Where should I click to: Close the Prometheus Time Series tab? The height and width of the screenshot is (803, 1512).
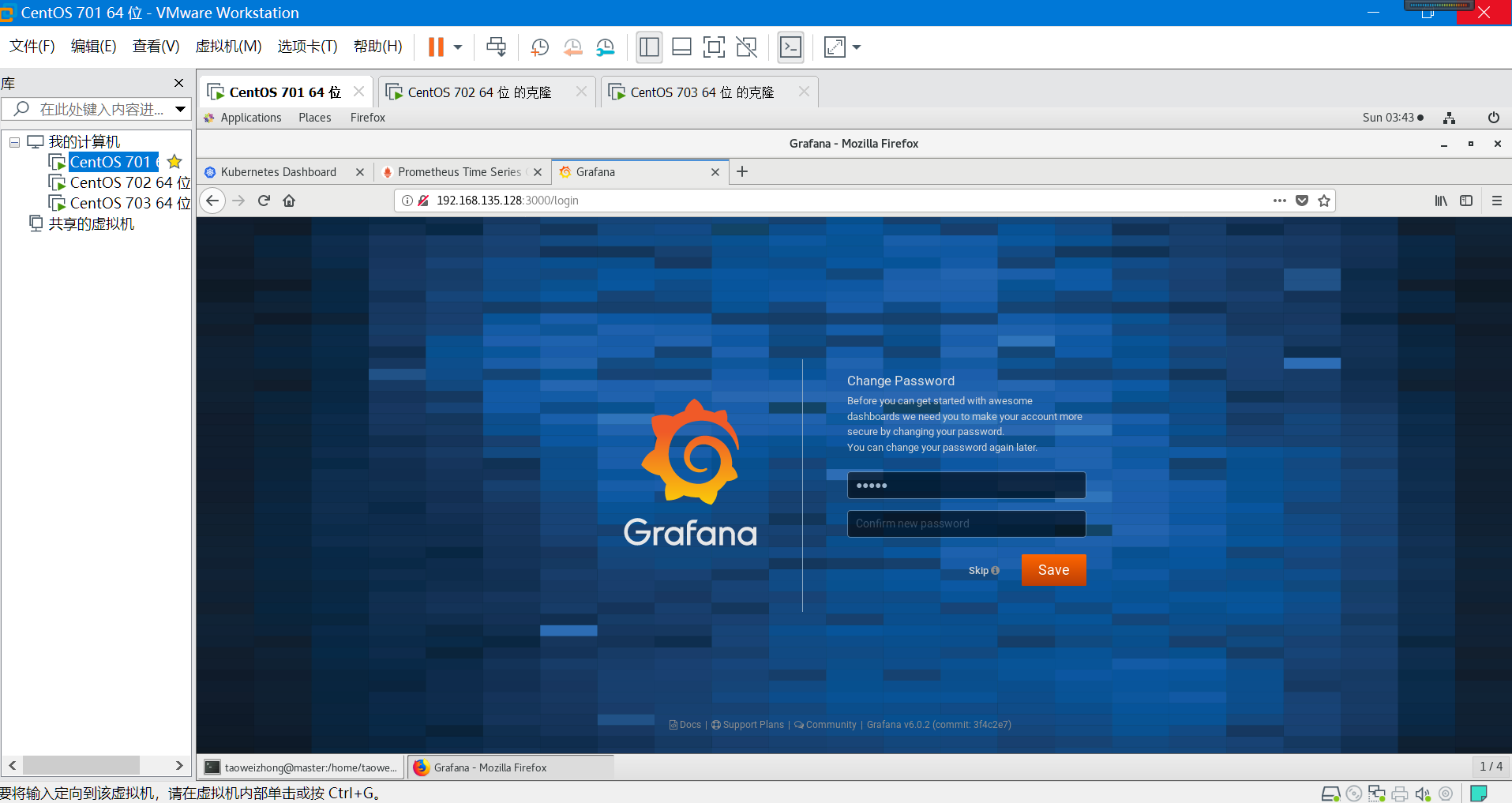pos(538,172)
